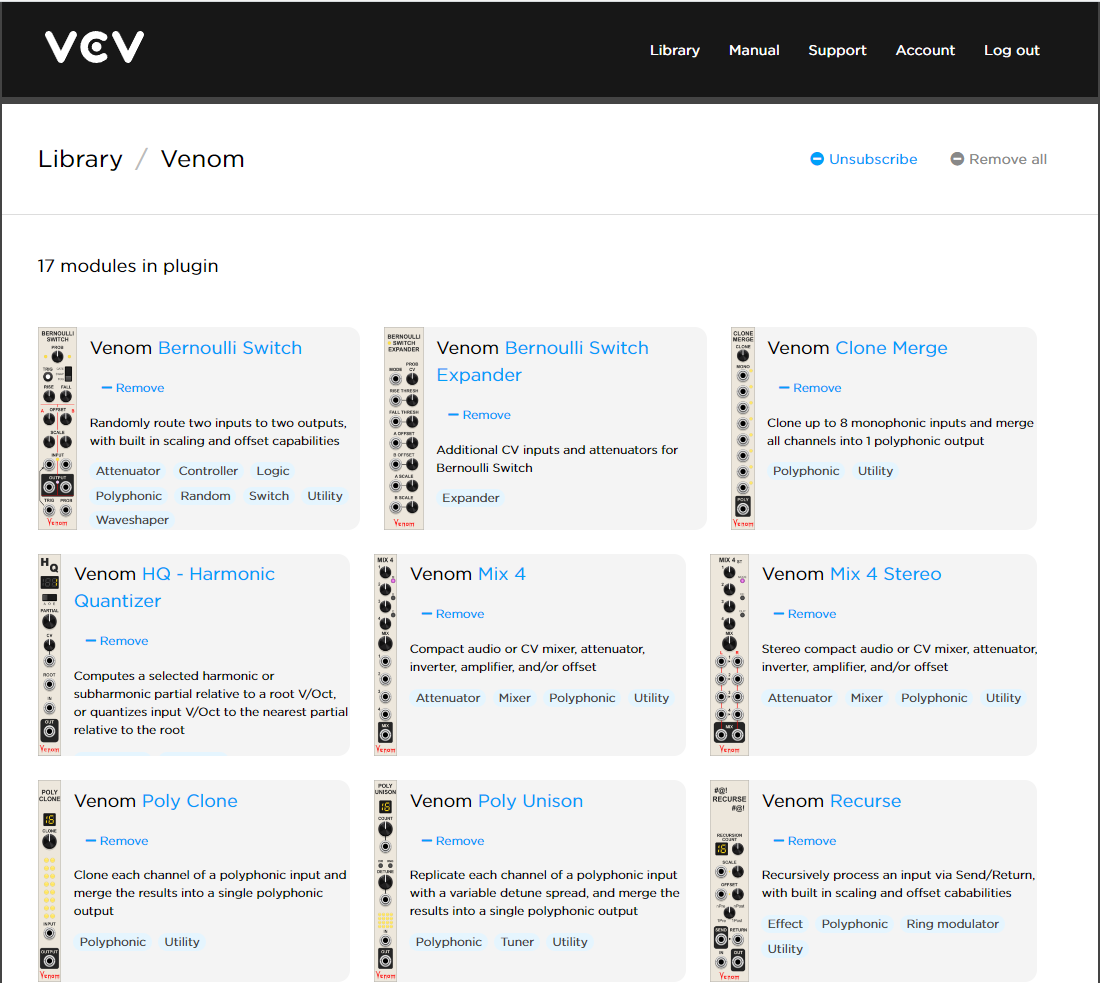Open the Bernoulli Switch Expander panel thumbnail
The width and height of the screenshot is (1100, 983).
(404, 428)
